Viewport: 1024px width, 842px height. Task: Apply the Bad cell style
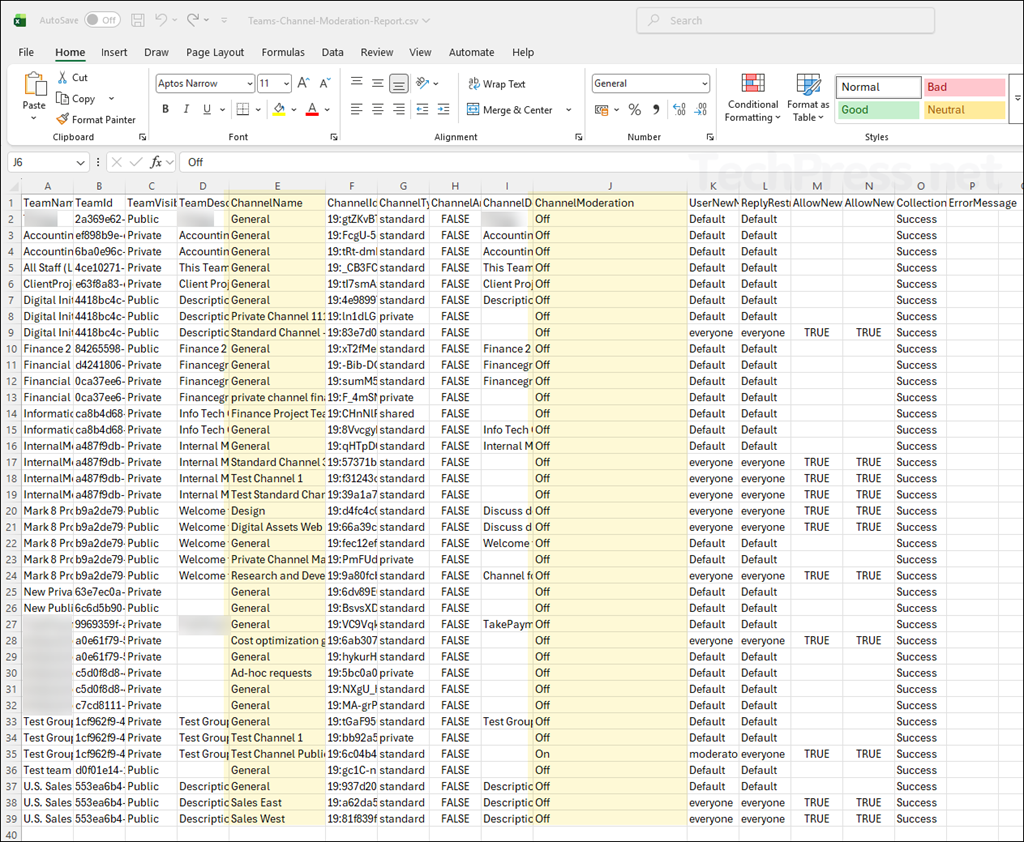964,87
